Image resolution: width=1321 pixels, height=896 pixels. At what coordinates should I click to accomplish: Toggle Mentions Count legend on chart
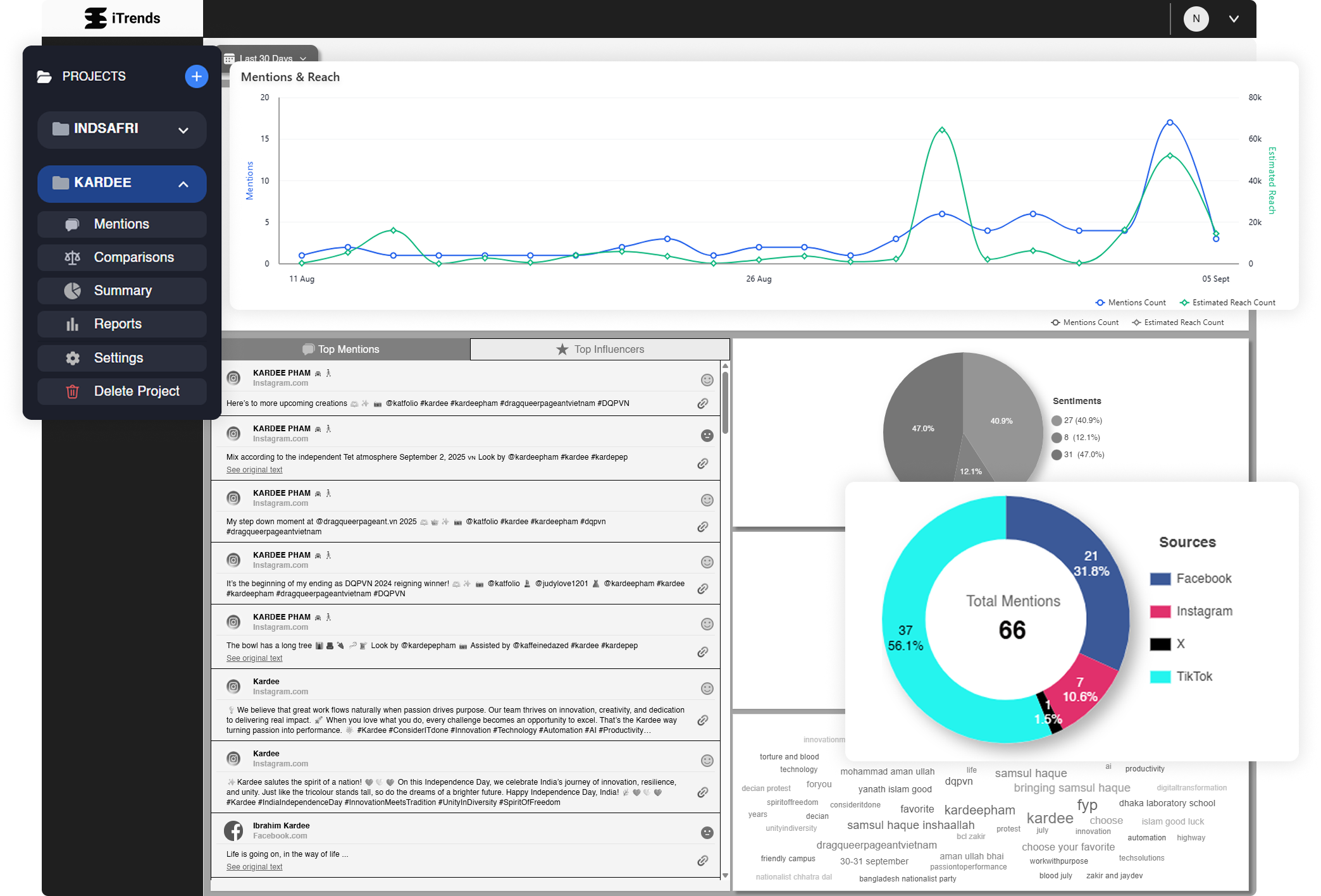coord(1131,303)
